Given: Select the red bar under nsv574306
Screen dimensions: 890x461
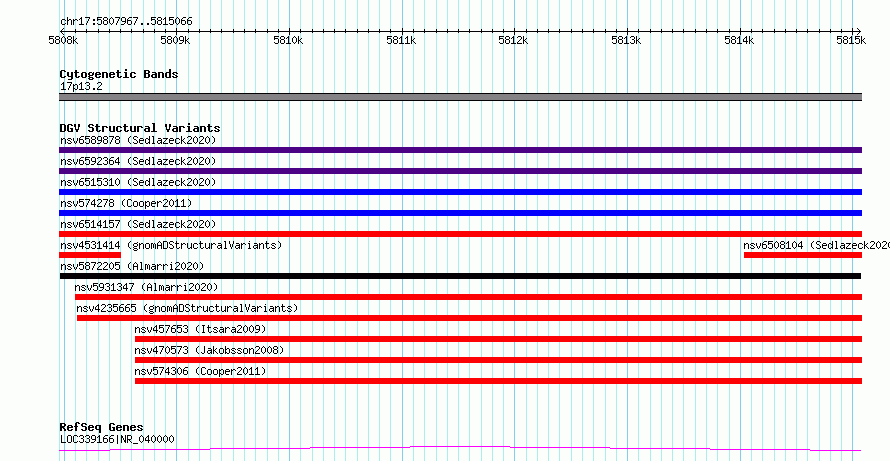Looking at the screenshot, I should click(x=498, y=381).
